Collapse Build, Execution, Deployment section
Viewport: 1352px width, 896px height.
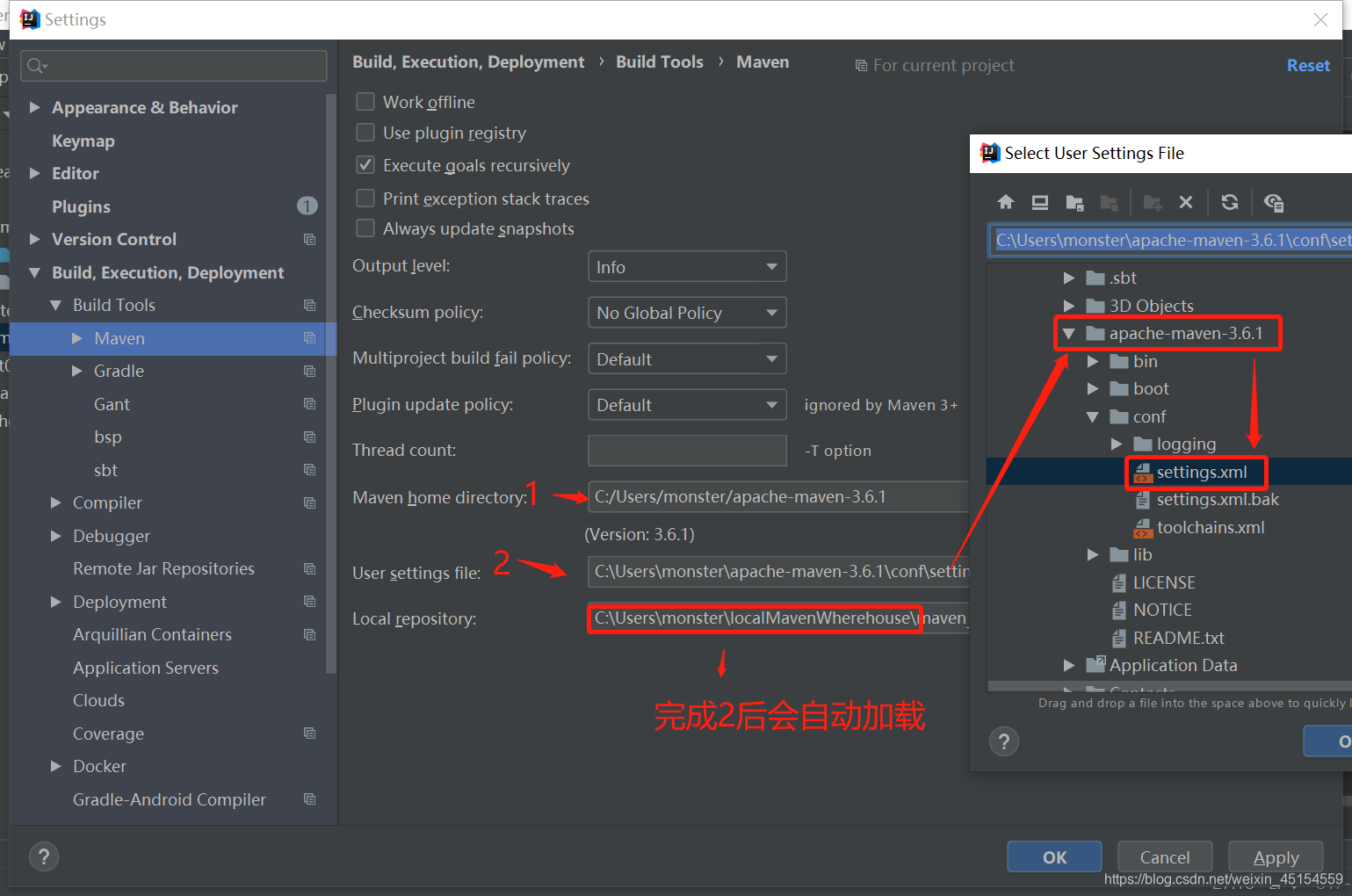click(x=35, y=273)
